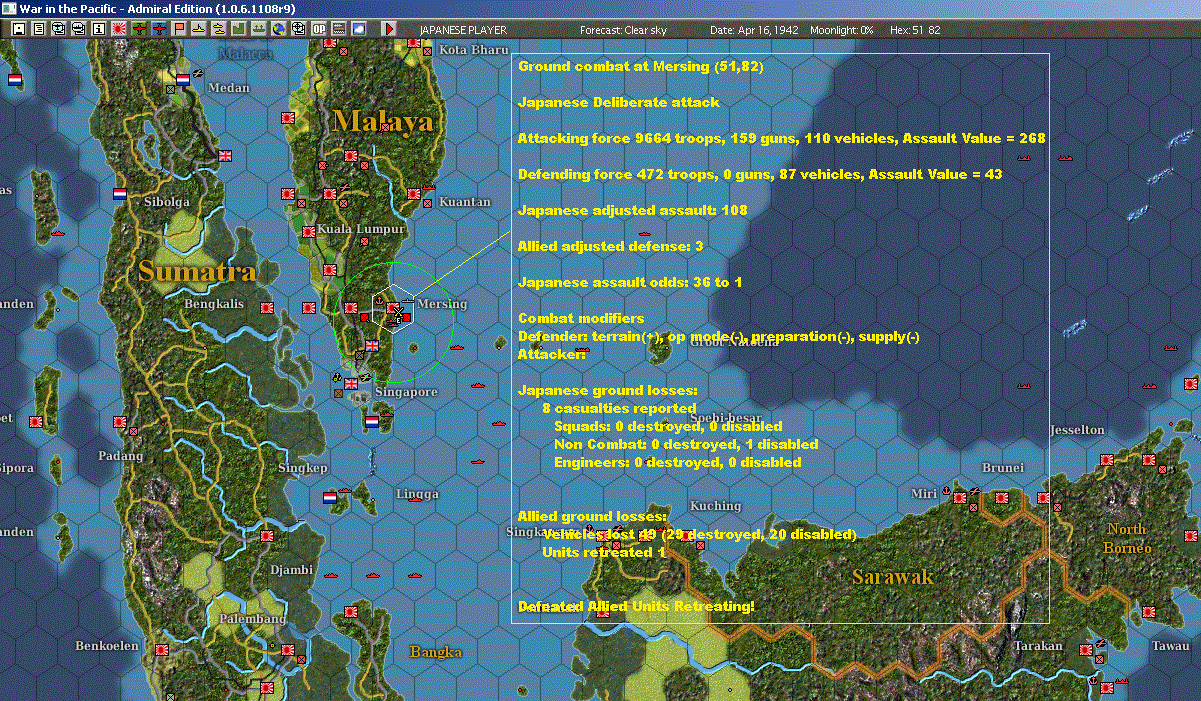1201x701 pixels.
Task: Click the info 'i' toolbar icon
Action: coord(98,29)
